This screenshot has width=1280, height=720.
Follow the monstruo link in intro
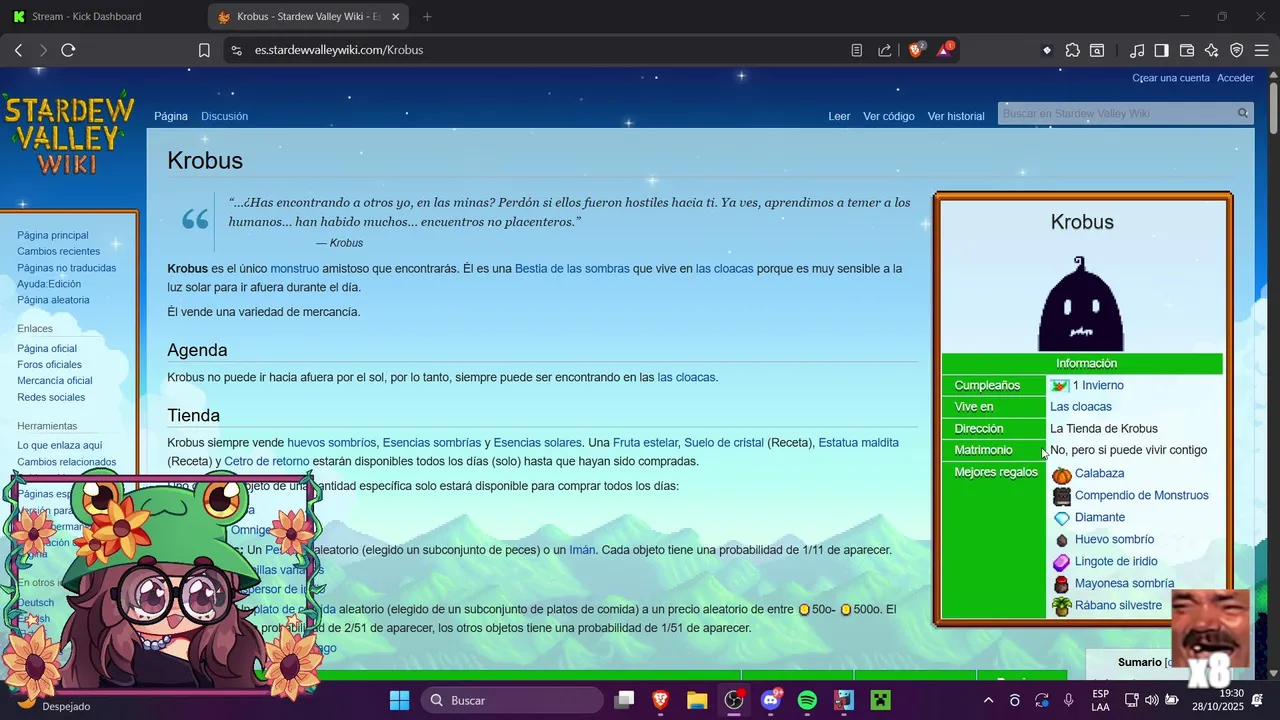coord(294,269)
